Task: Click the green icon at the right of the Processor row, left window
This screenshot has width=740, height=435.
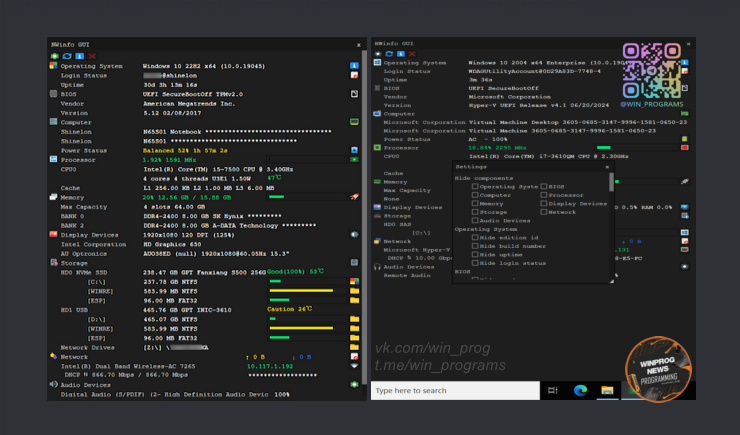Action: (354, 159)
